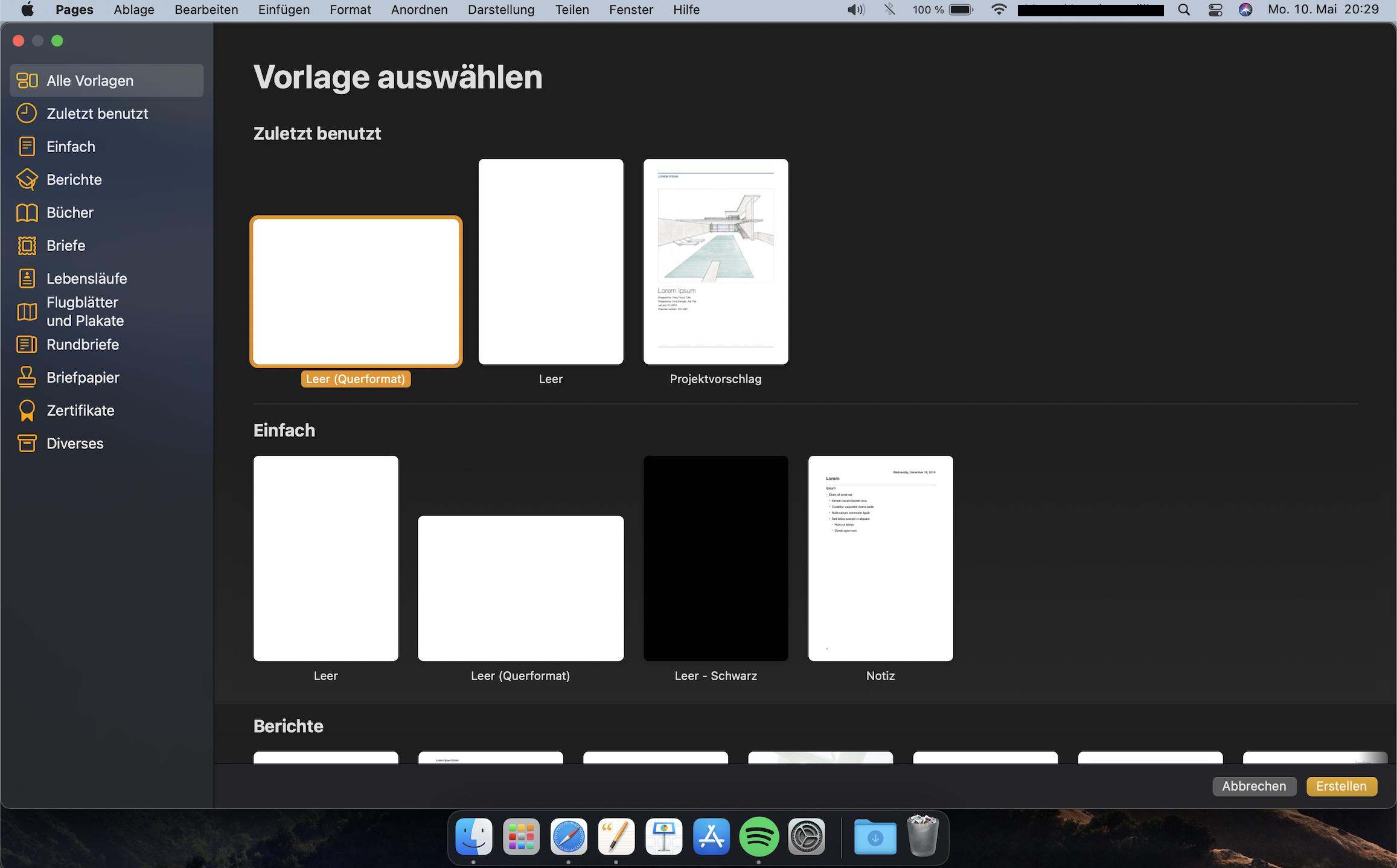Select the Zertifikate ribbon icon
This screenshot has width=1397, height=868.
27,410
